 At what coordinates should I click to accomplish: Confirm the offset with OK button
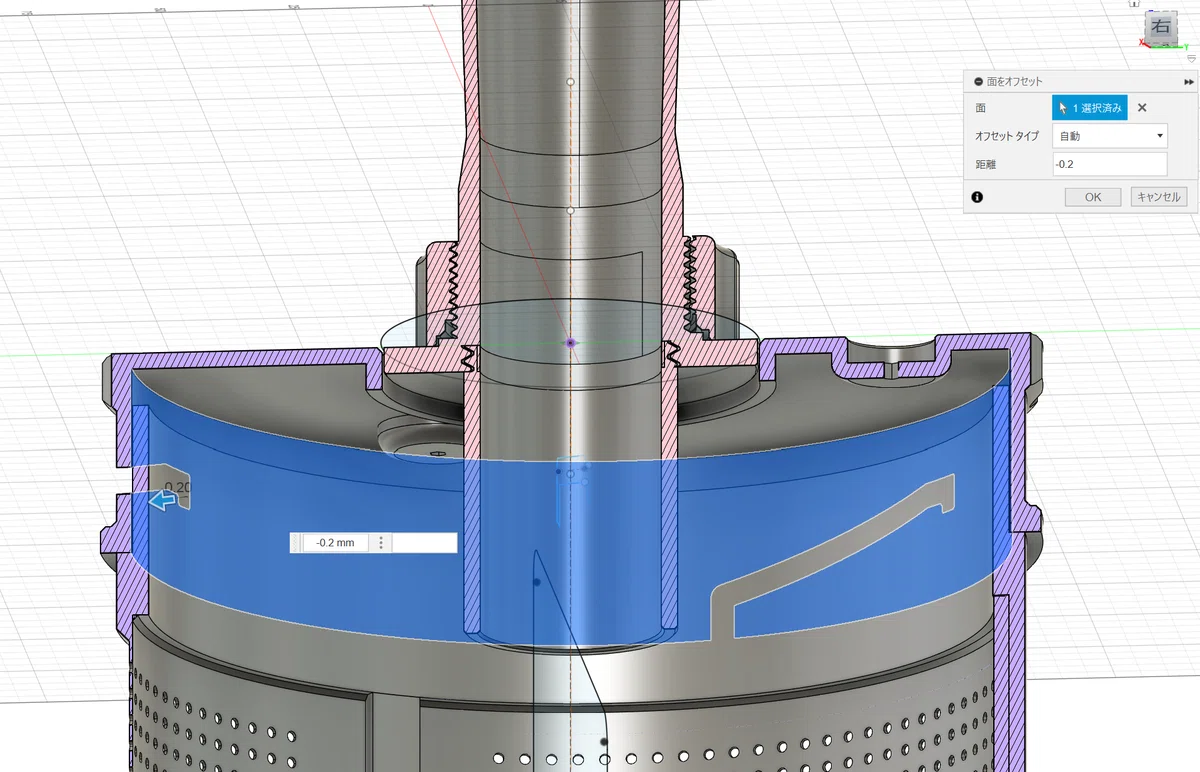(x=1092, y=197)
